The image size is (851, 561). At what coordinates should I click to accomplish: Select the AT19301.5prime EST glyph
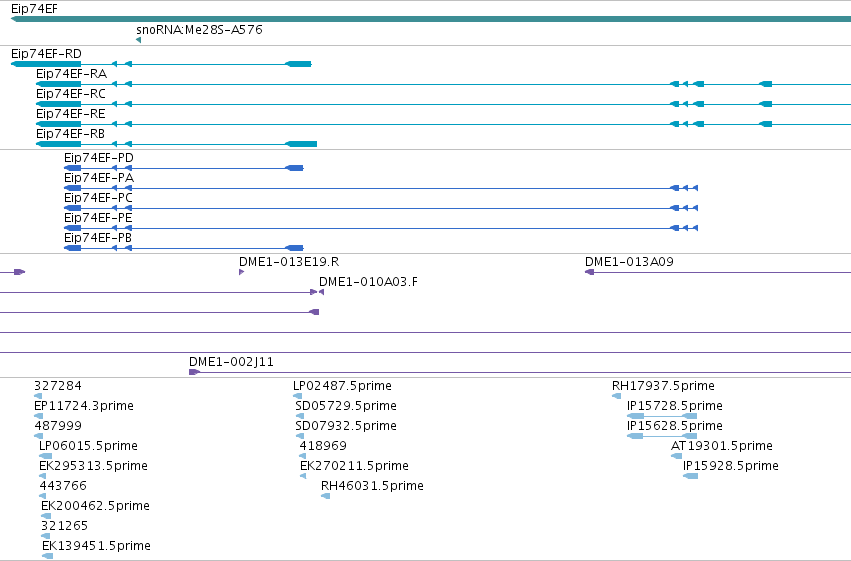[x=676, y=456]
